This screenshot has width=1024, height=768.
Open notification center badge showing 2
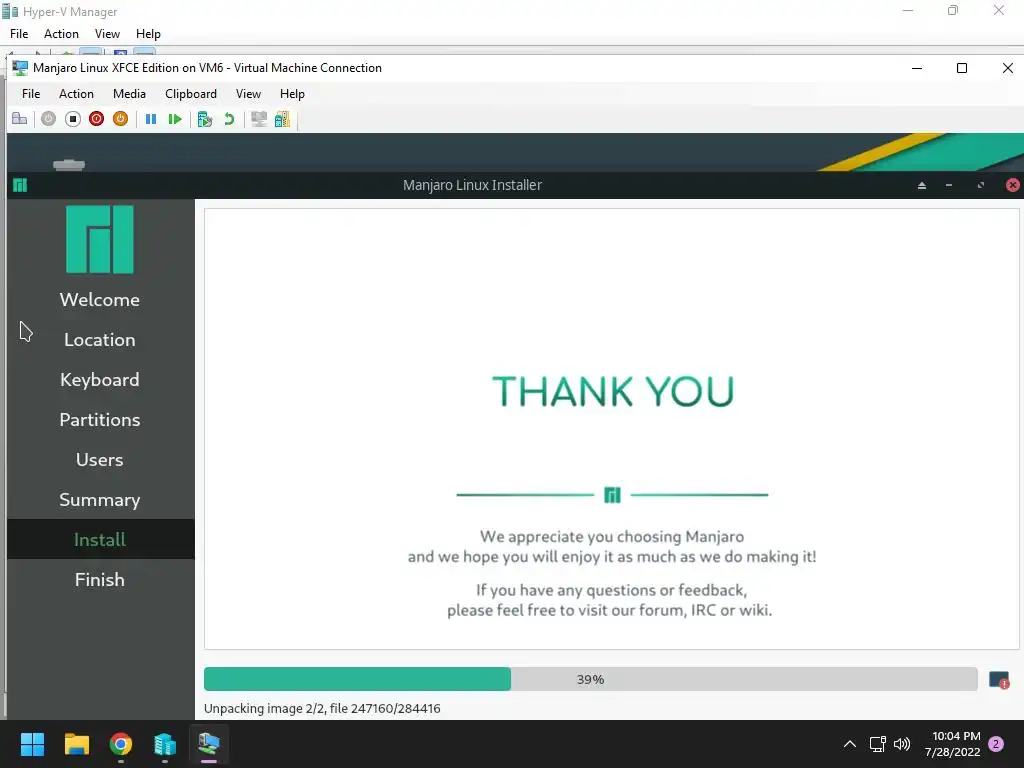(x=996, y=744)
